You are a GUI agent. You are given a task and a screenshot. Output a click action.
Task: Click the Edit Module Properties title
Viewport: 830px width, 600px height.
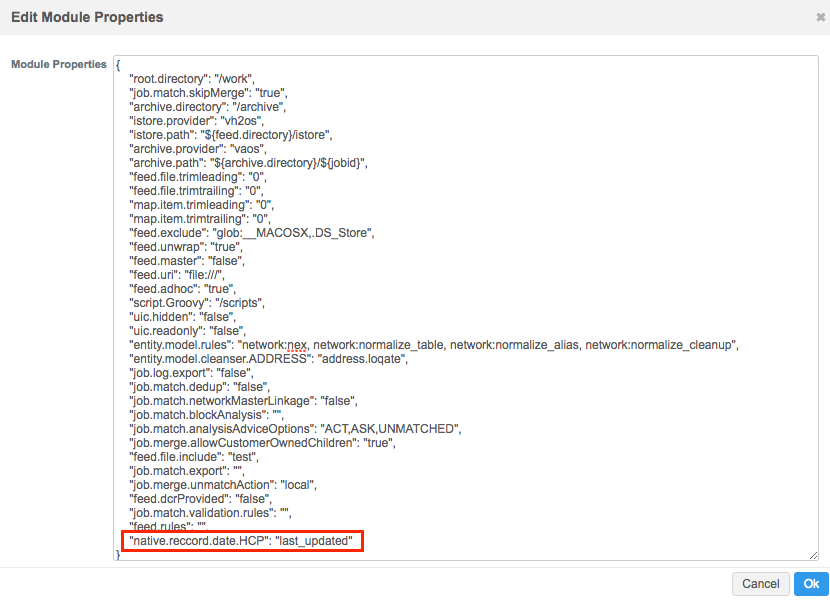pos(87,18)
